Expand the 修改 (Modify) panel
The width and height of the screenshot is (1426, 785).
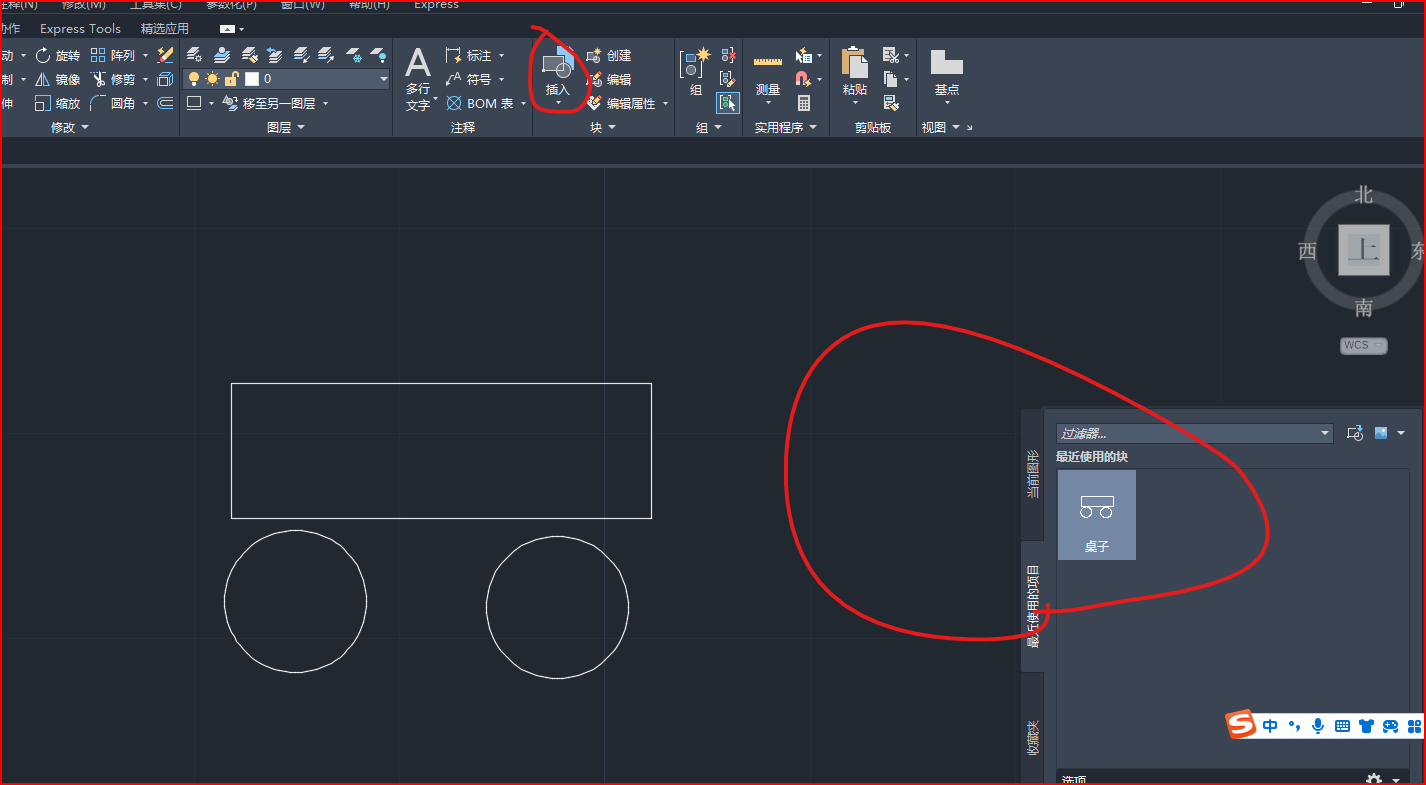pyautogui.click(x=70, y=127)
